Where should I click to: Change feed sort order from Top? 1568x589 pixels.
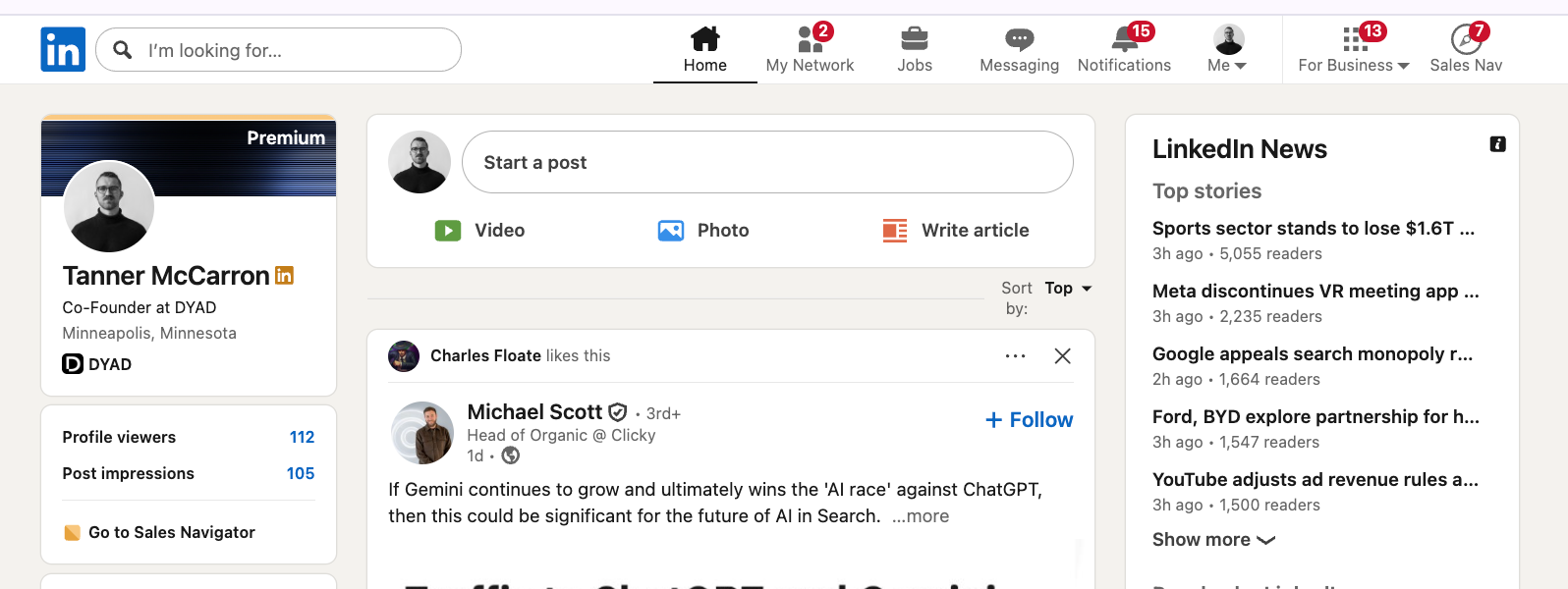(1068, 289)
